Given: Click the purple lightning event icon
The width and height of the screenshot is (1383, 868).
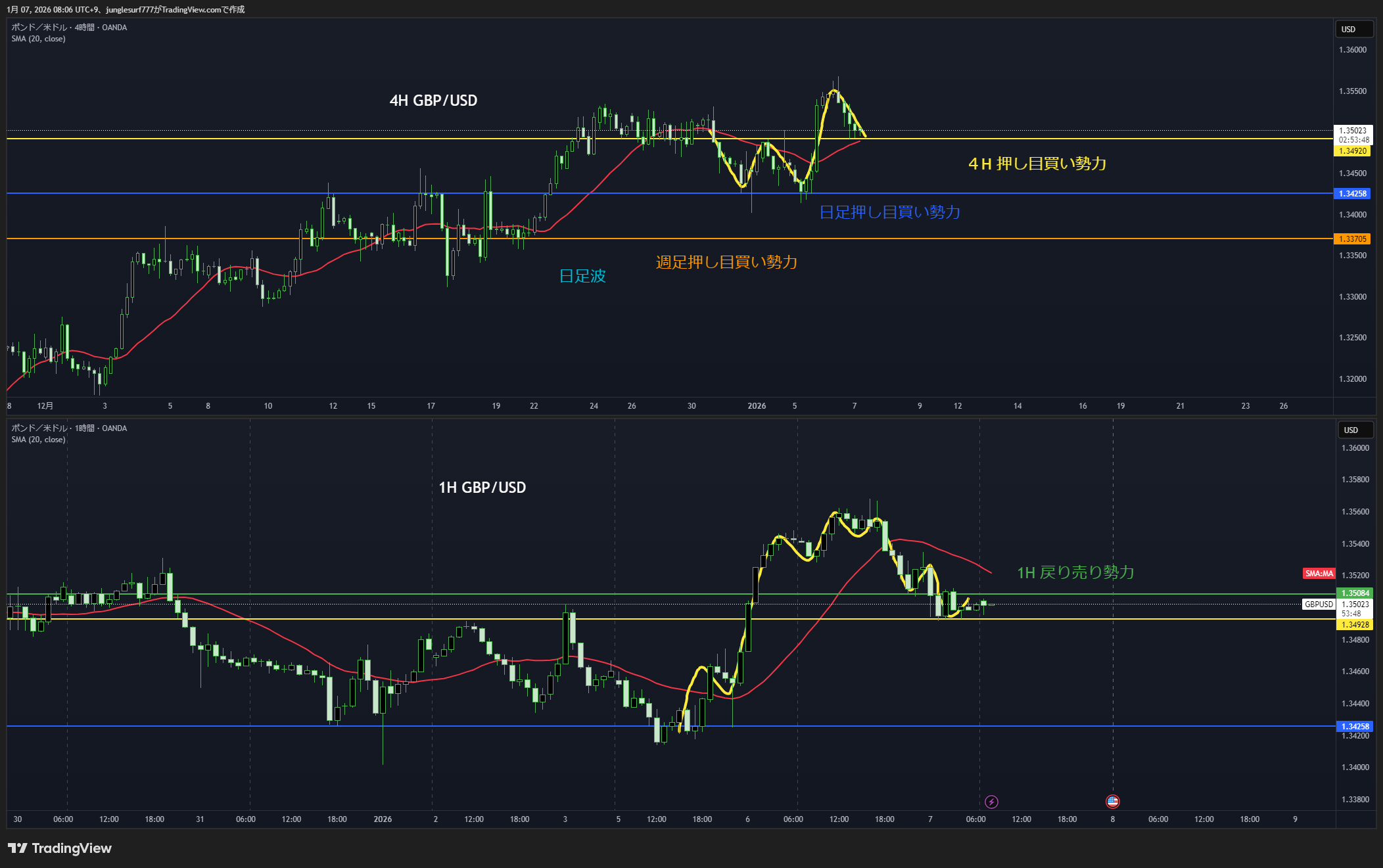Looking at the screenshot, I should click(991, 802).
